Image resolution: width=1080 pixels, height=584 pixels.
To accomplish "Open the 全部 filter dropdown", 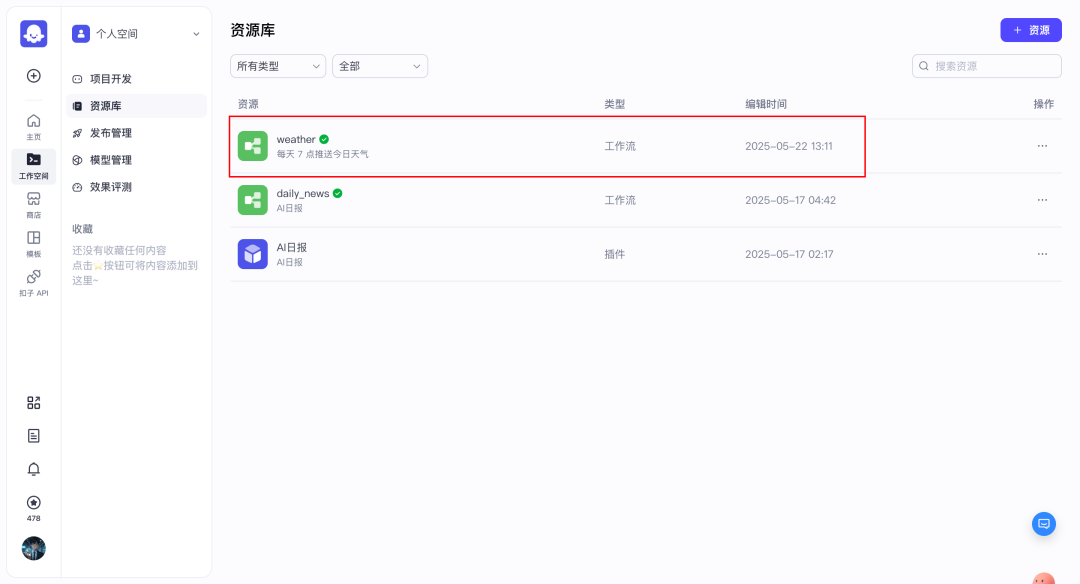I will tap(379, 66).
